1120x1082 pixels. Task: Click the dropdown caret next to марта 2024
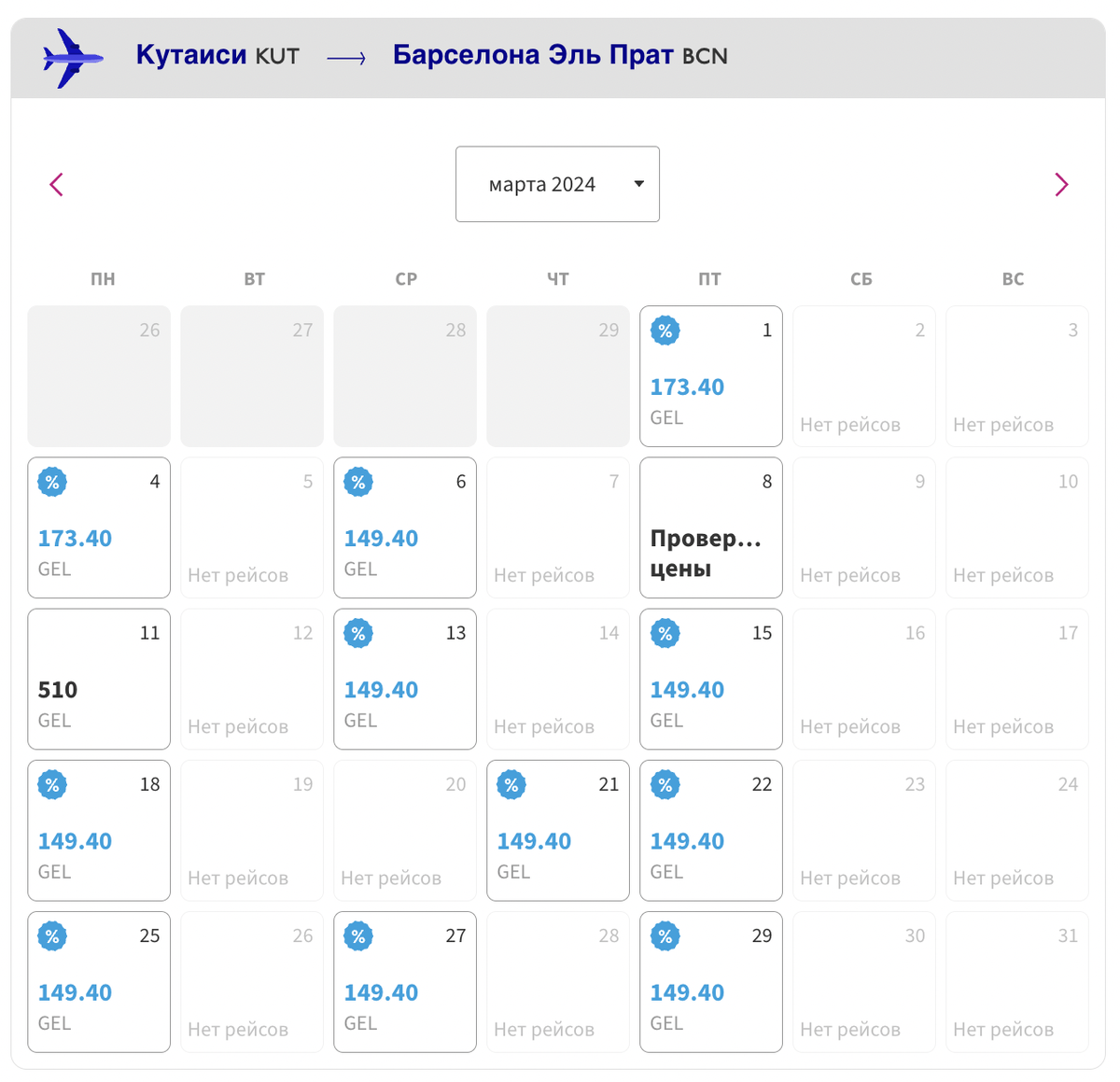[x=639, y=184]
